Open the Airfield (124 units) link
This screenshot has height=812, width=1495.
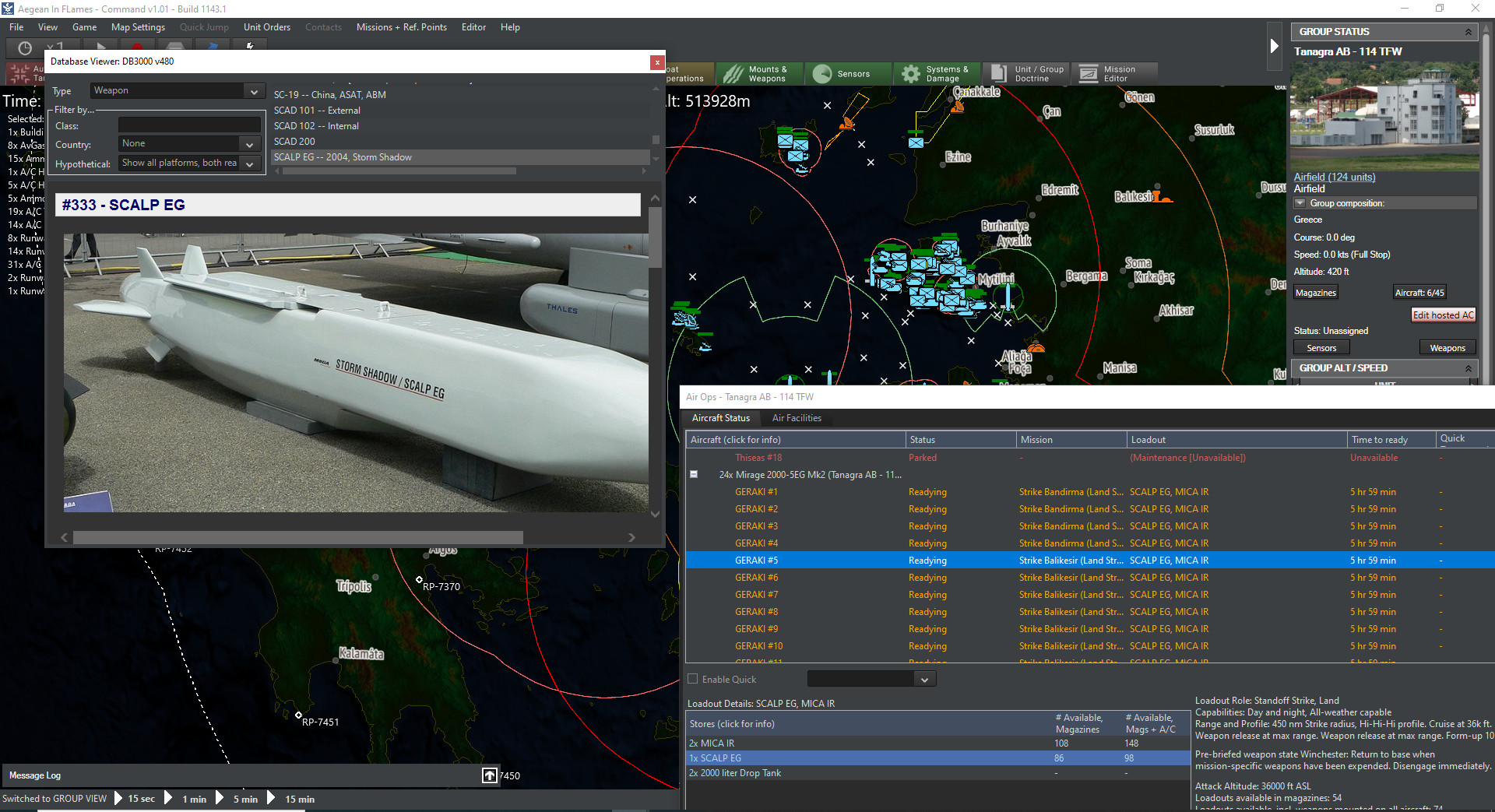(1334, 177)
